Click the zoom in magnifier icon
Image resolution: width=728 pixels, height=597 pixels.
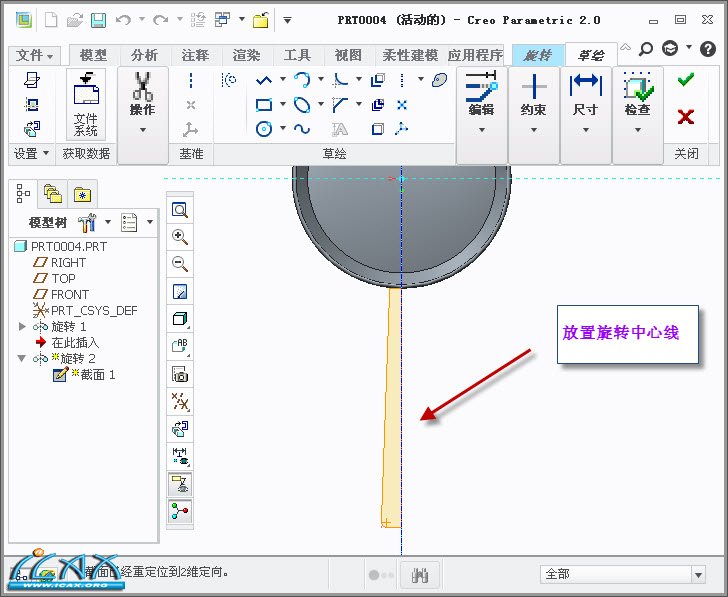[x=180, y=237]
